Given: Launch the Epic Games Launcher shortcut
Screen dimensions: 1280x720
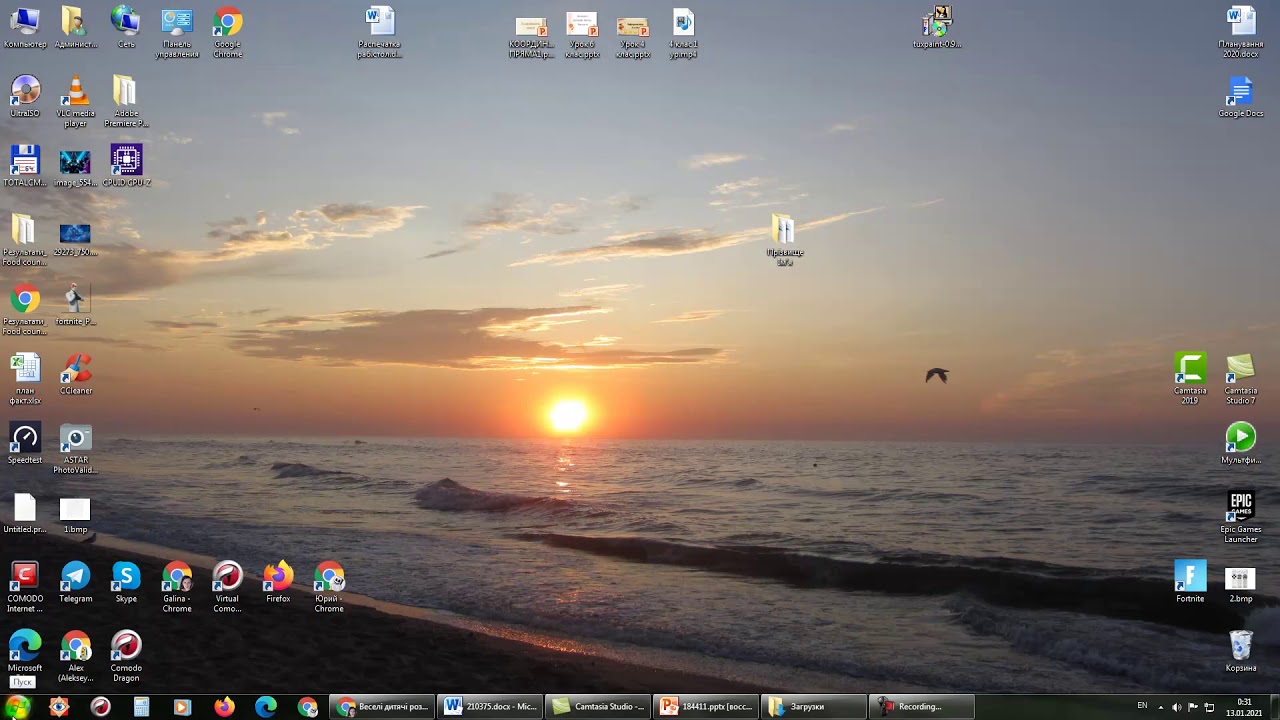Looking at the screenshot, I should click(x=1241, y=518).
